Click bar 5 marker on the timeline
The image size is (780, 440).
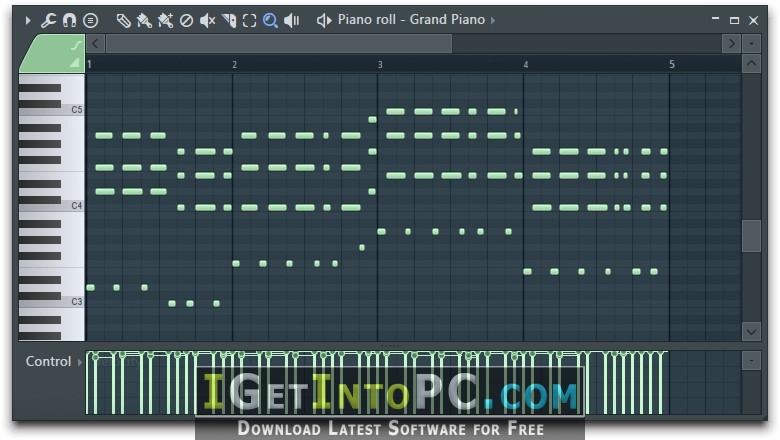672,64
